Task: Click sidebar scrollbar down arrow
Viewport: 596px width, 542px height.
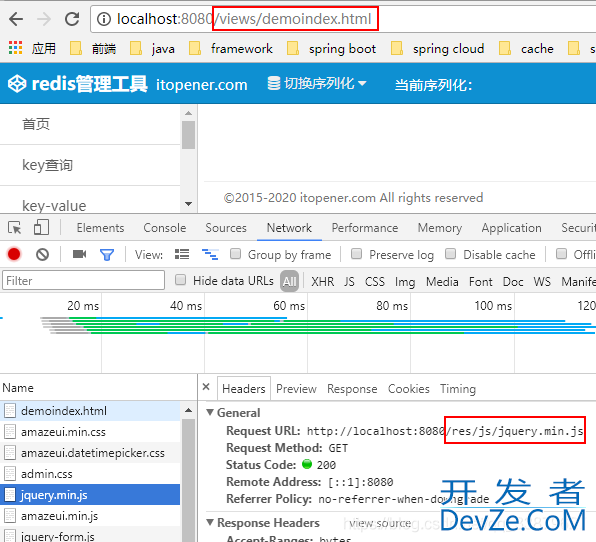Action: (x=189, y=204)
